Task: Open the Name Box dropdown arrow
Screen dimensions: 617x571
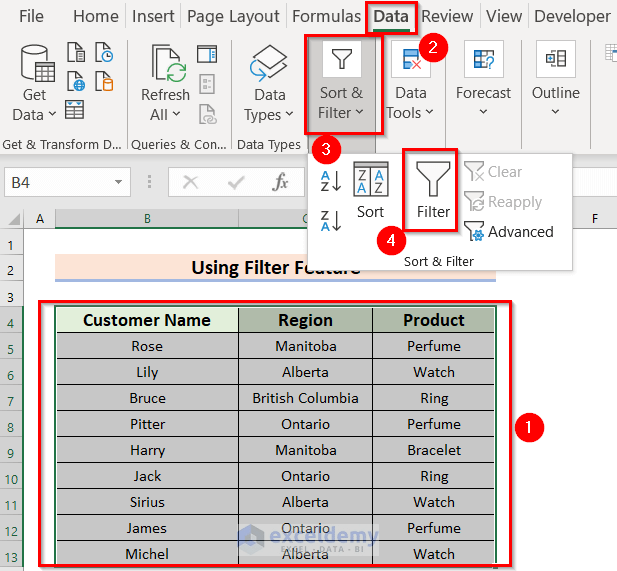Action: [118, 182]
